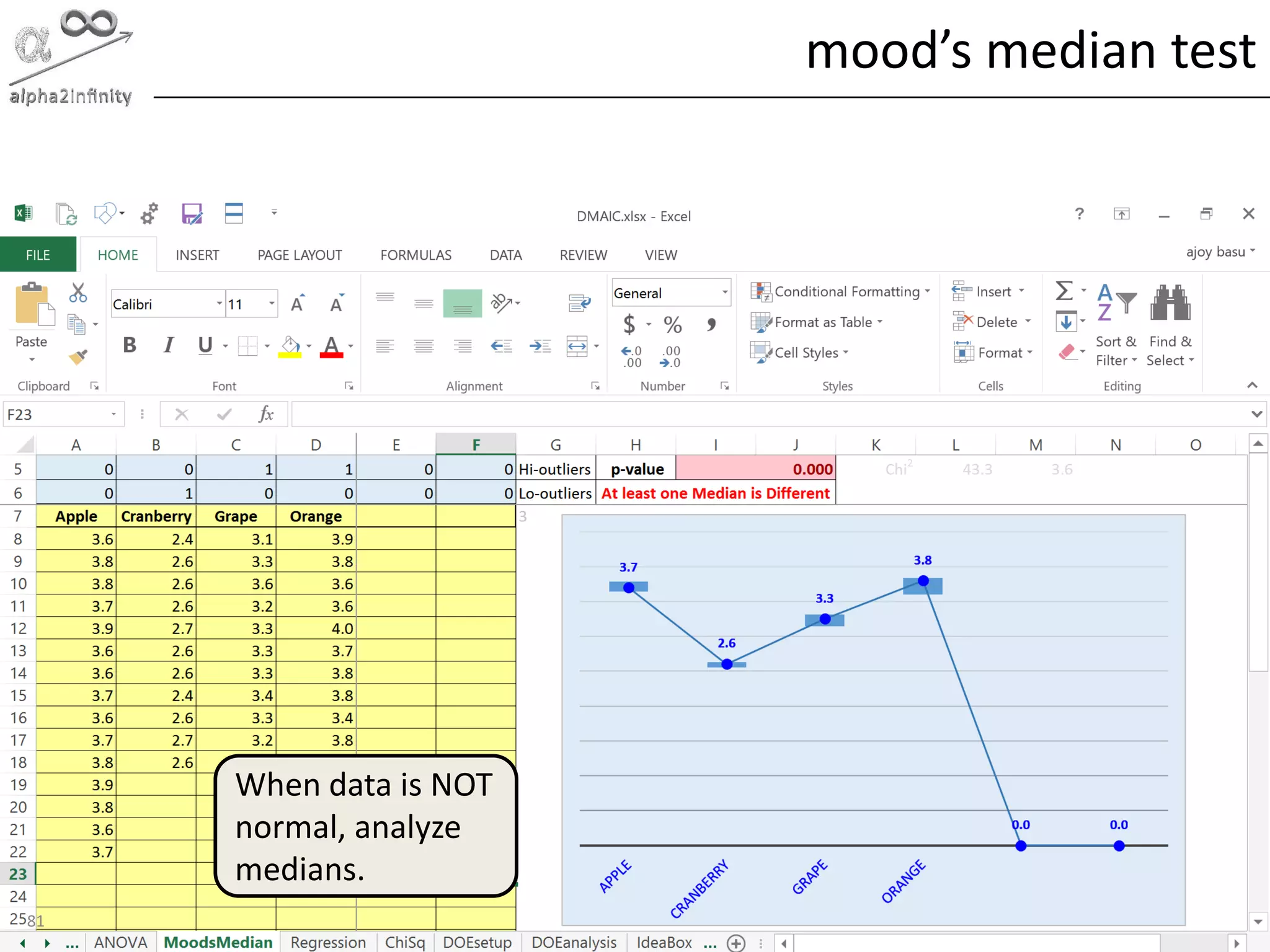
Task: Click the Clear eraser icon
Action: (1067, 352)
